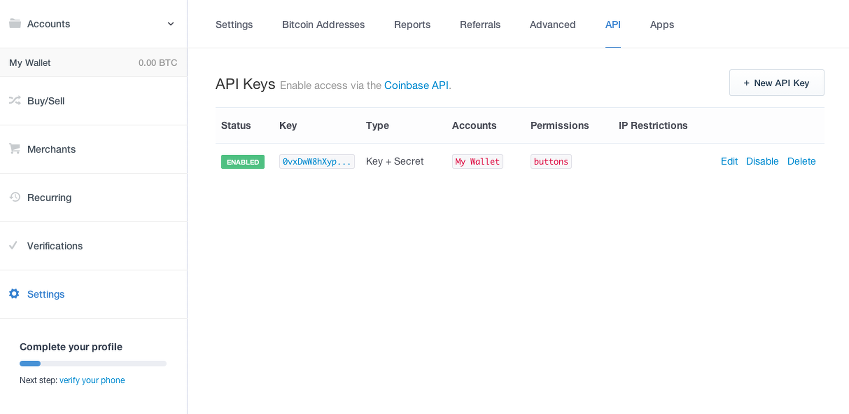Click the profile completion progress bar
This screenshot has height=414, width=849.
coord(93,363)
